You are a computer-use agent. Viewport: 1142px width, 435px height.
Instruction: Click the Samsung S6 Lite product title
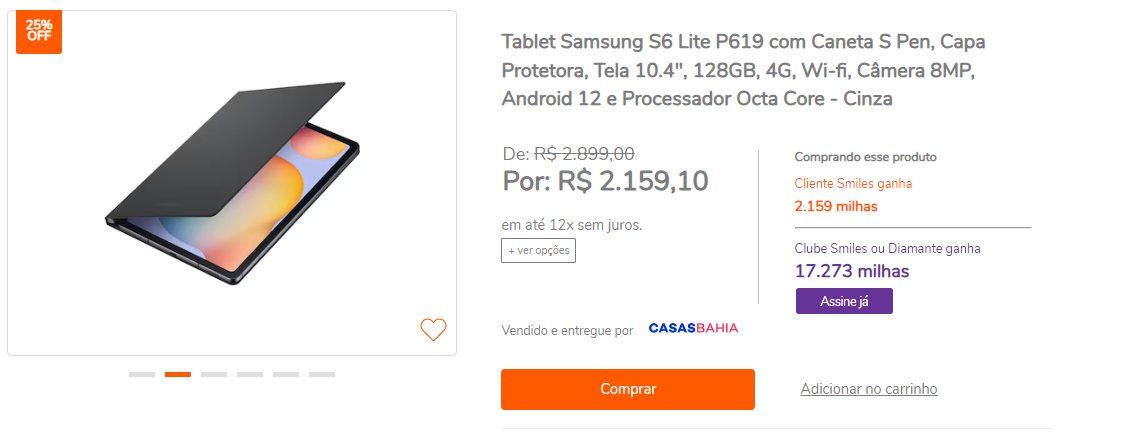[x=743, y=70]
